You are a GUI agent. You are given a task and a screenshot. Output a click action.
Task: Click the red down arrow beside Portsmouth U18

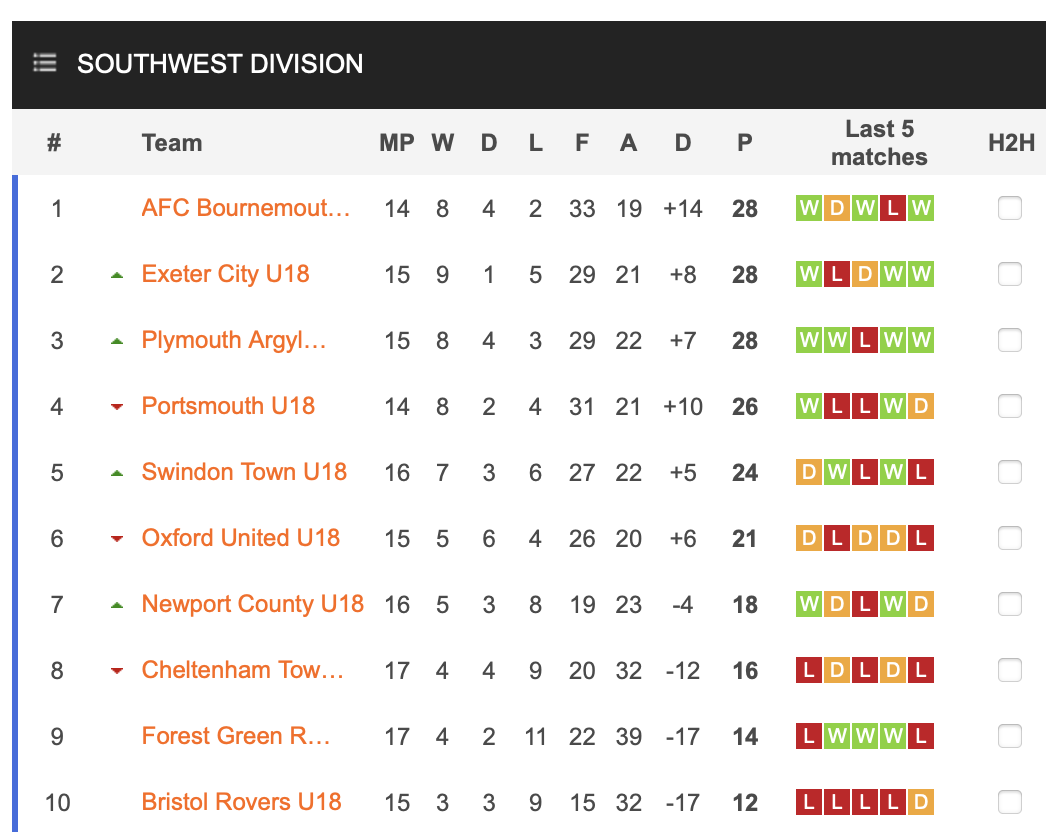pos(117,407)
